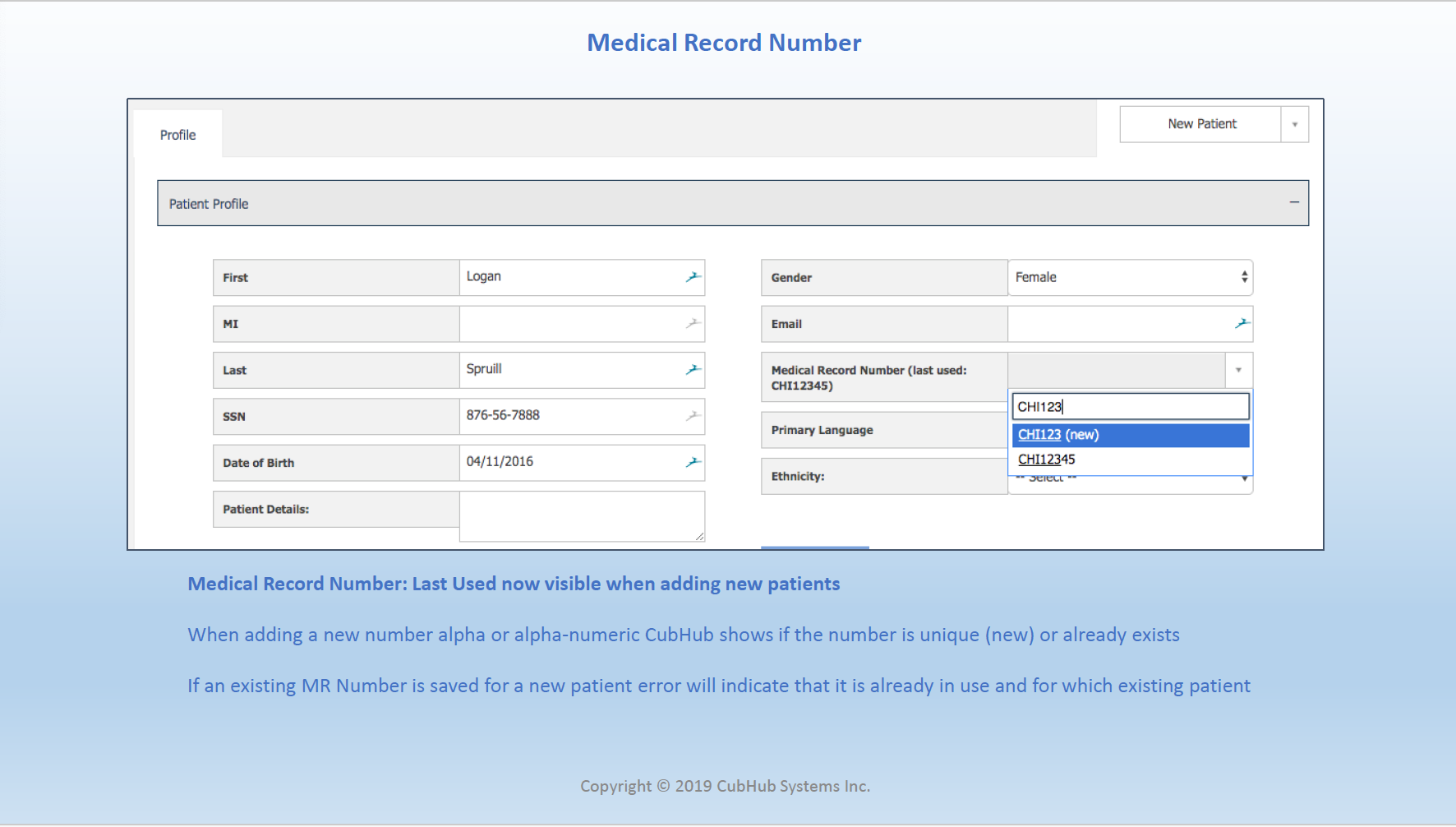Viewport: 1456px width, 827px height.
Task: Click the Patient Details text area
Action: [x=582, y=516]
